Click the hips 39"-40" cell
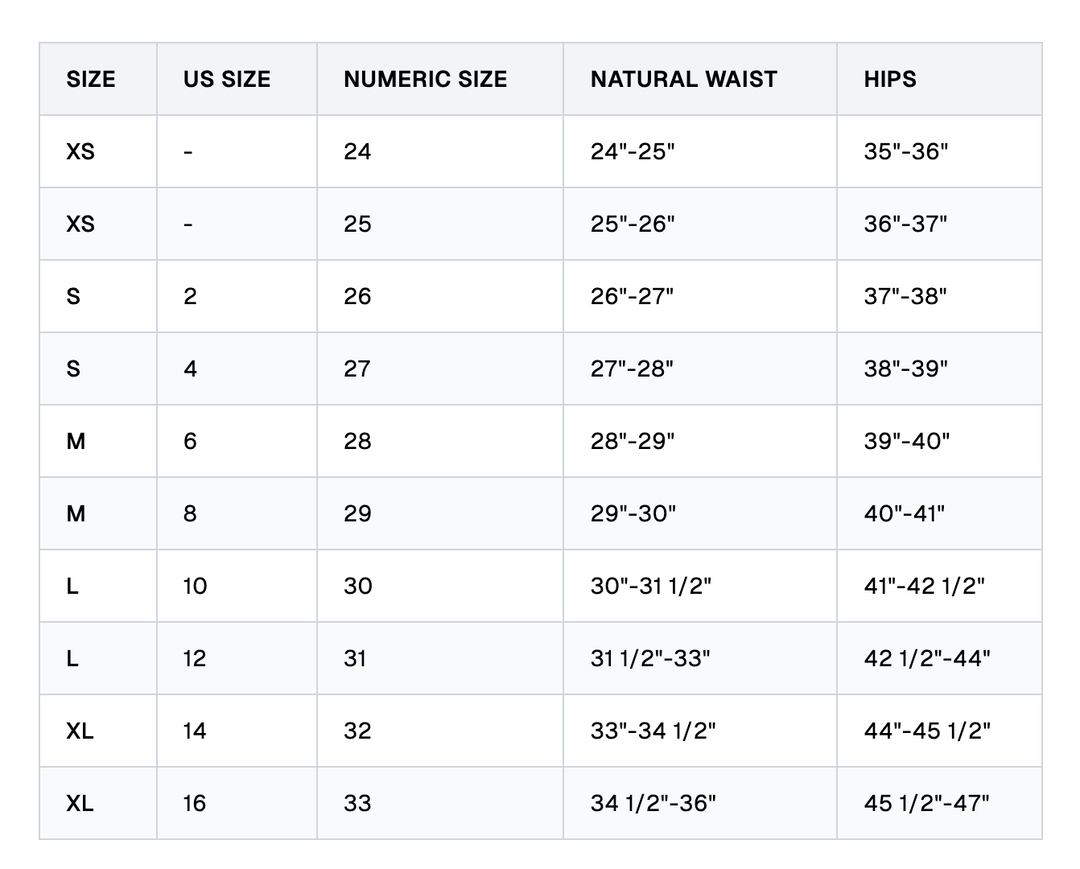The image size is (1080, 869). (x=907, y=441)
